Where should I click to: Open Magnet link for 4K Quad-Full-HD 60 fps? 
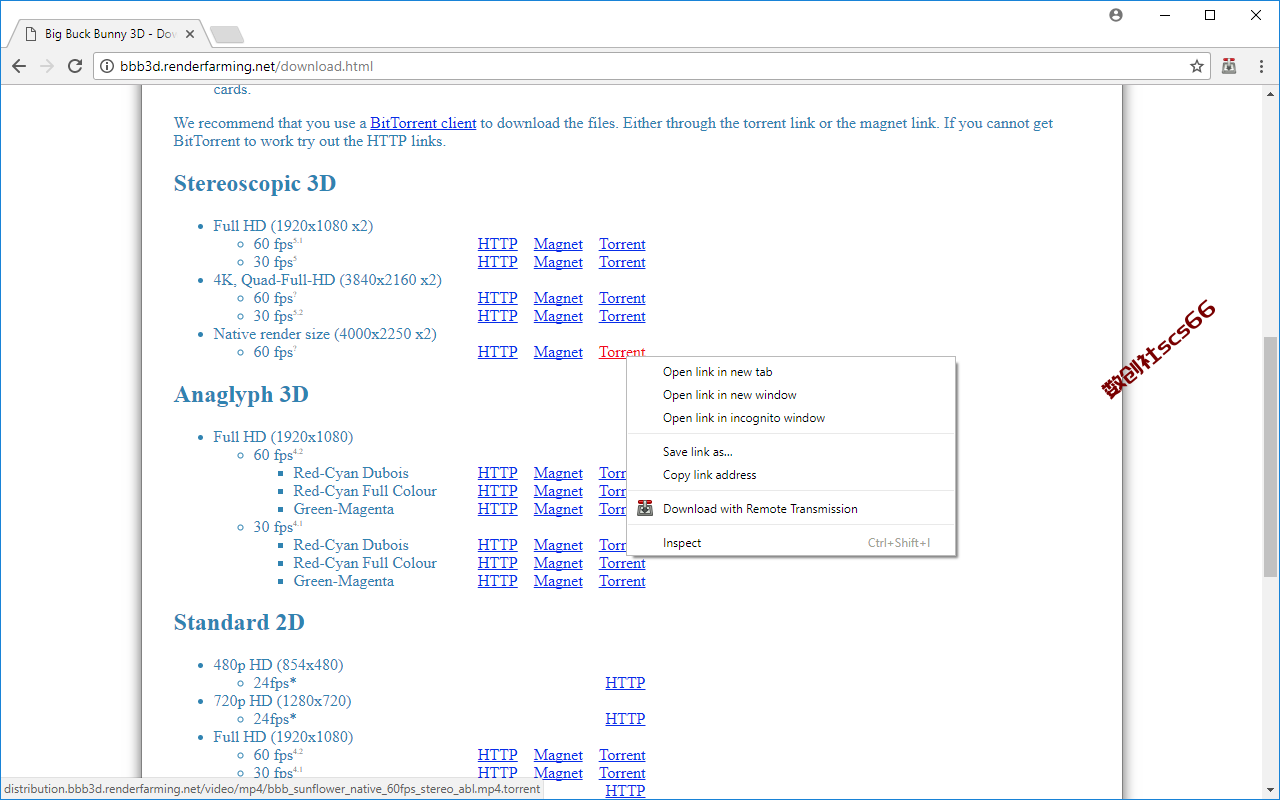click(558, 298)
